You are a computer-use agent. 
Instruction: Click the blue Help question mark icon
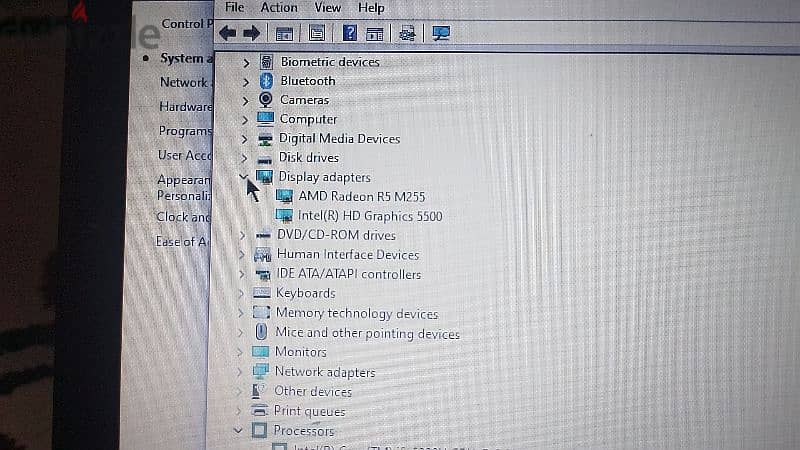click(349, 33)
